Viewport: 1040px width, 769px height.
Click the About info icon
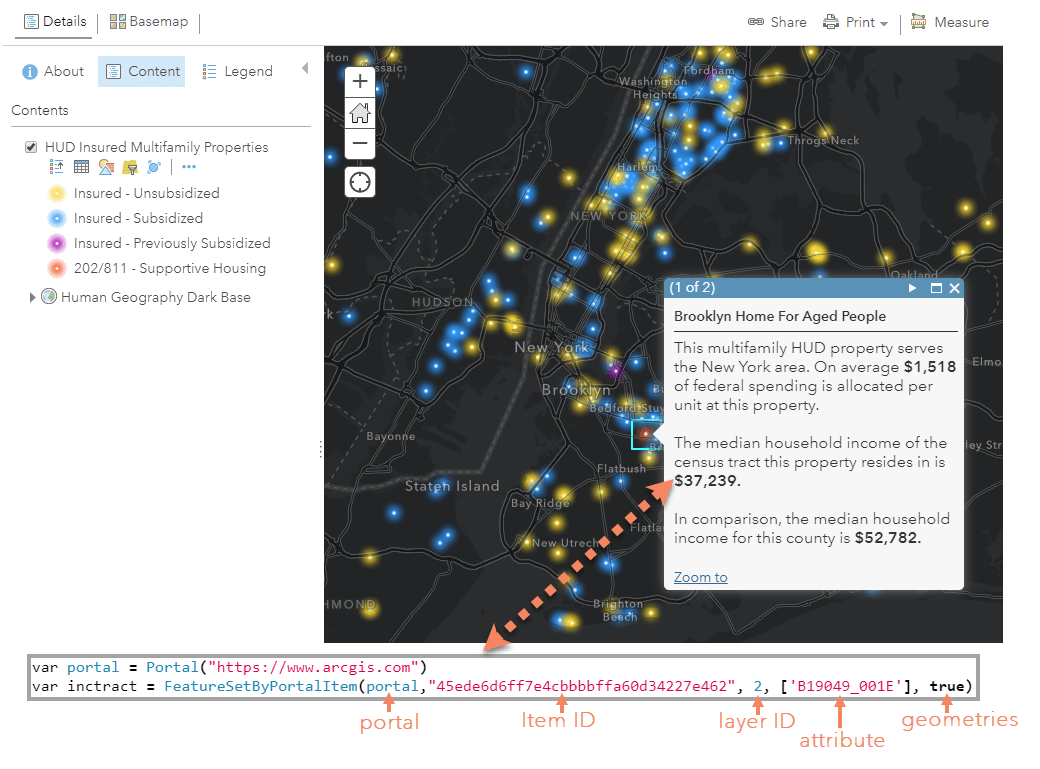tap(30, 72)
